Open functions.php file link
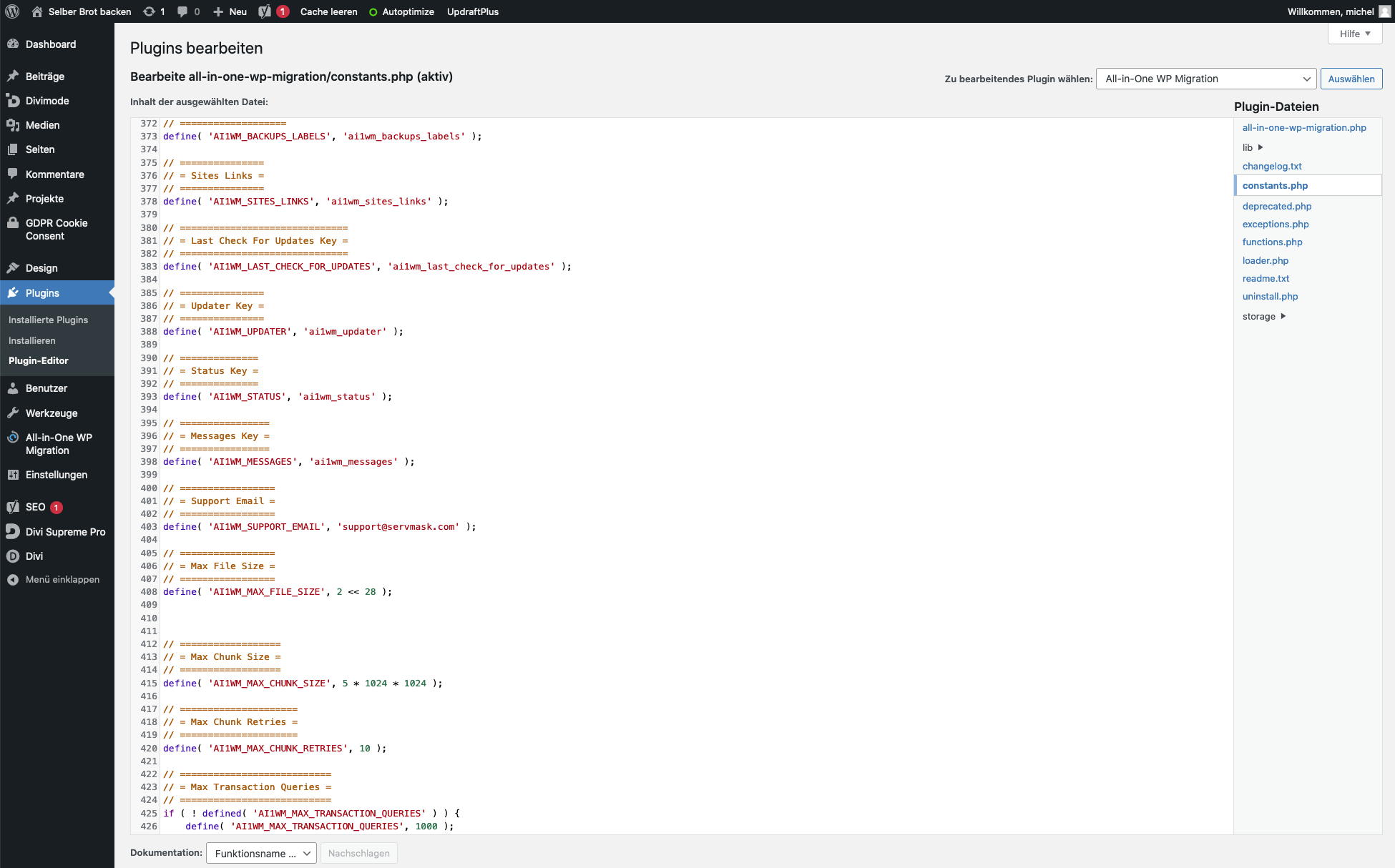Image resolution: width=1395 pixels, height=868 pixels. coord(1272,242)
